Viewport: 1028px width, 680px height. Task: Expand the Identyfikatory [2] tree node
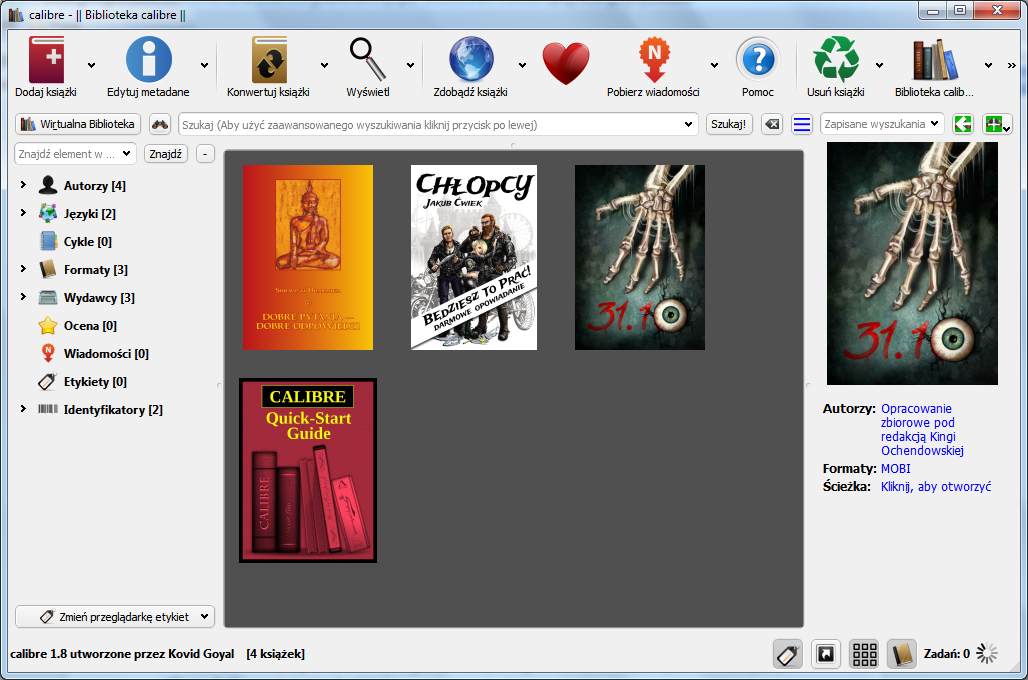click(23, 409)
